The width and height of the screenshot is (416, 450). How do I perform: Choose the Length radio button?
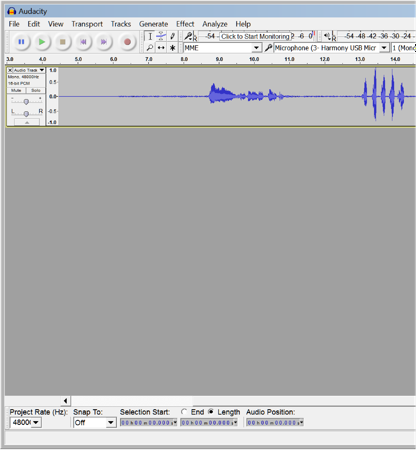click(x=211, y=412)
